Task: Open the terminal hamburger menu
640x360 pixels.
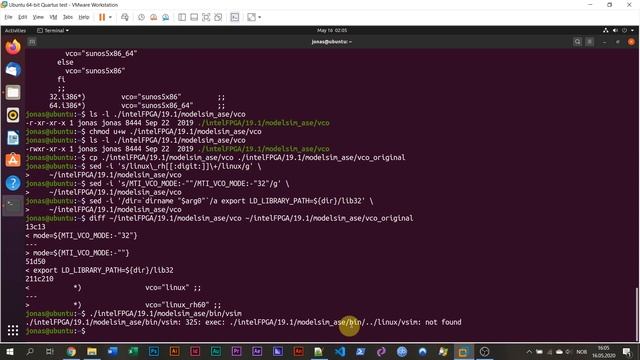Action: [589, 42]
